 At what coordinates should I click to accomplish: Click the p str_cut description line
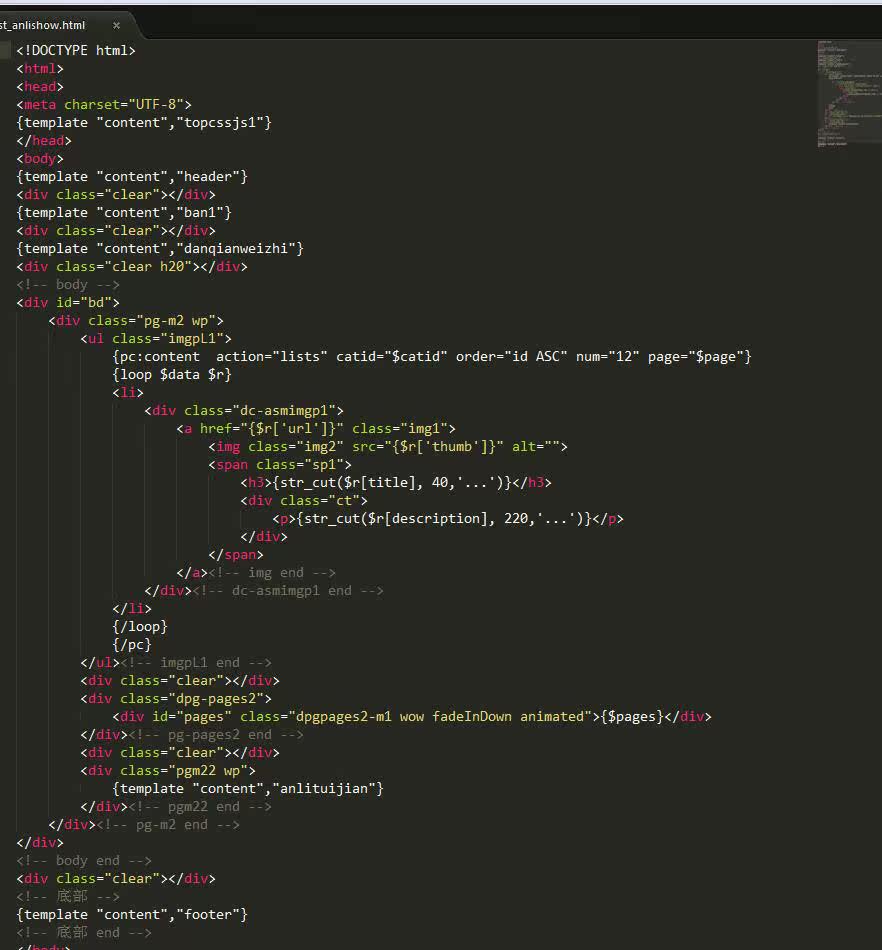tap(448, 519)
